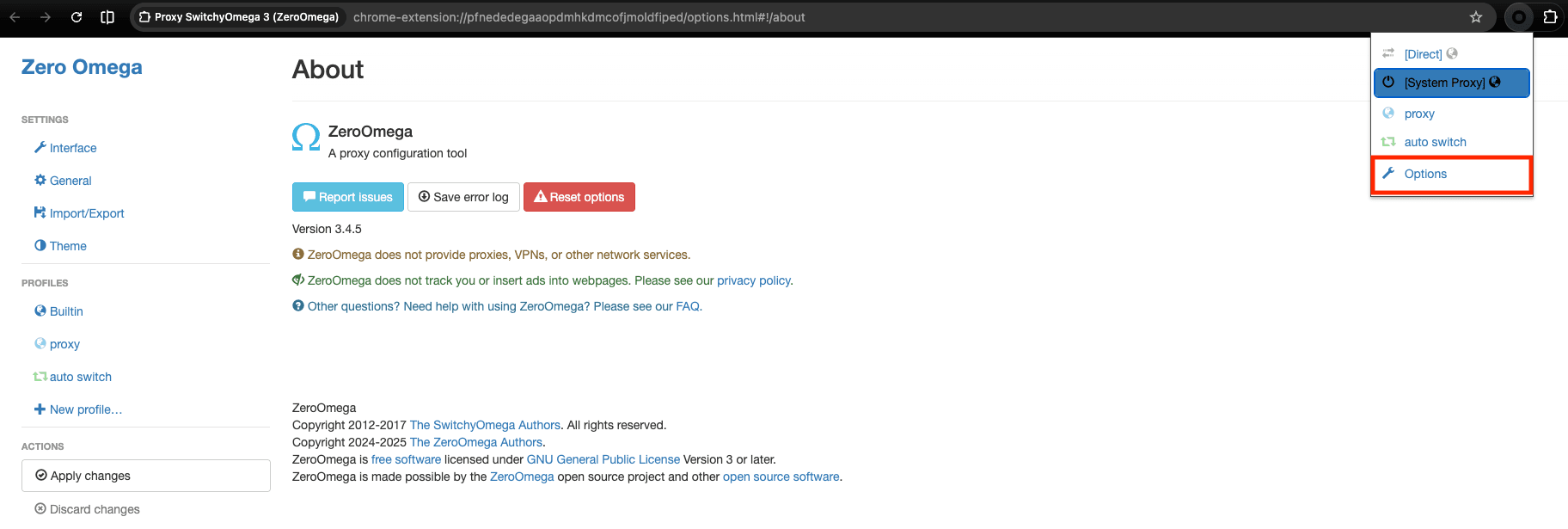Click the wrench icon beside Options in popup
The height and width of the screenshot is (529, 1568).
[1388, 173]
